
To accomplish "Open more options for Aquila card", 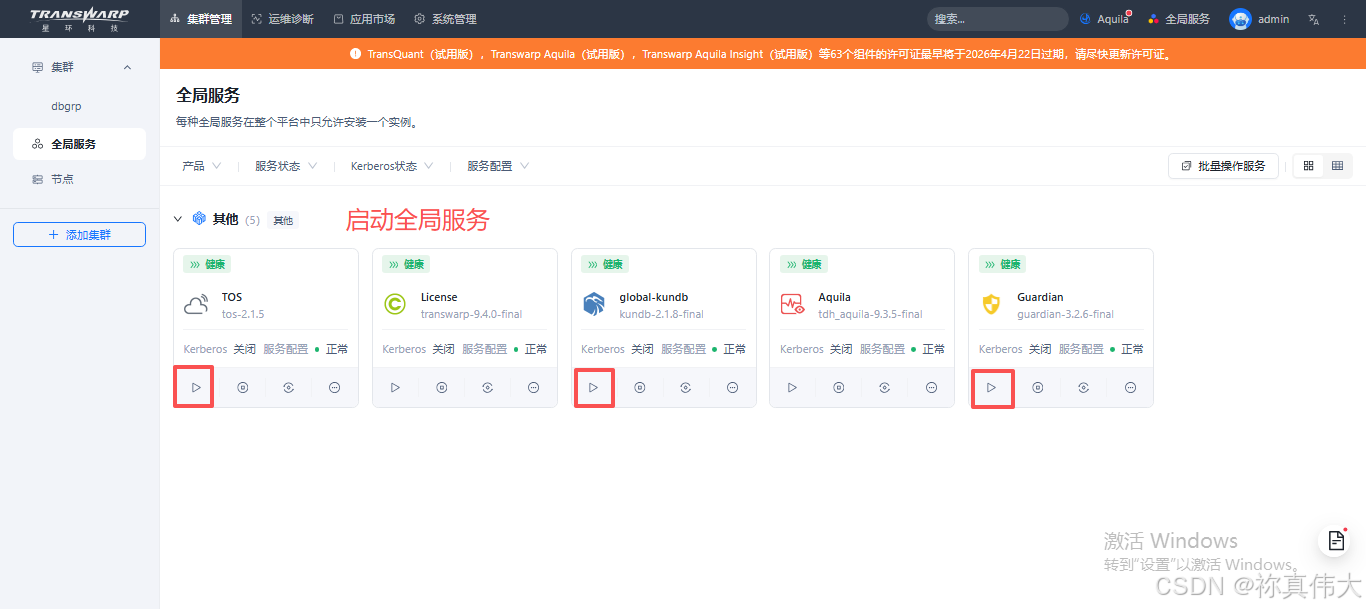I will pyautogui.click(x=931, y=387).
